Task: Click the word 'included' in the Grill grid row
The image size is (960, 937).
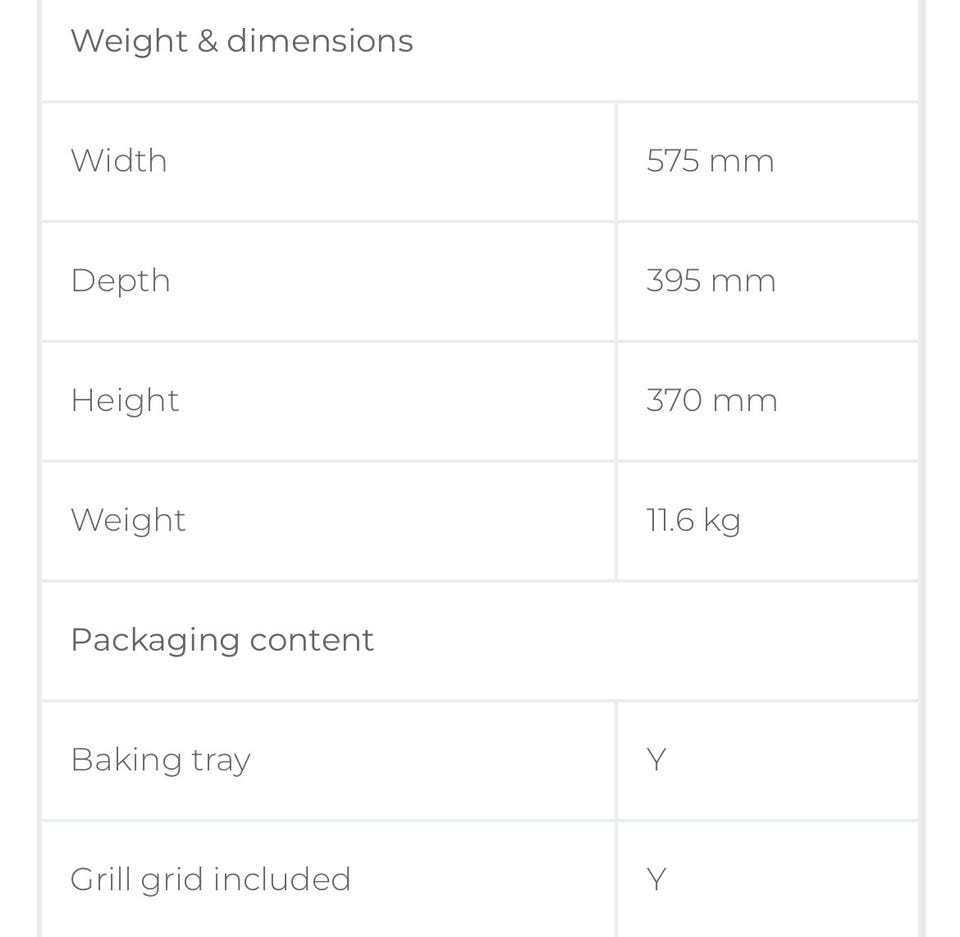Action: (282, 880)
